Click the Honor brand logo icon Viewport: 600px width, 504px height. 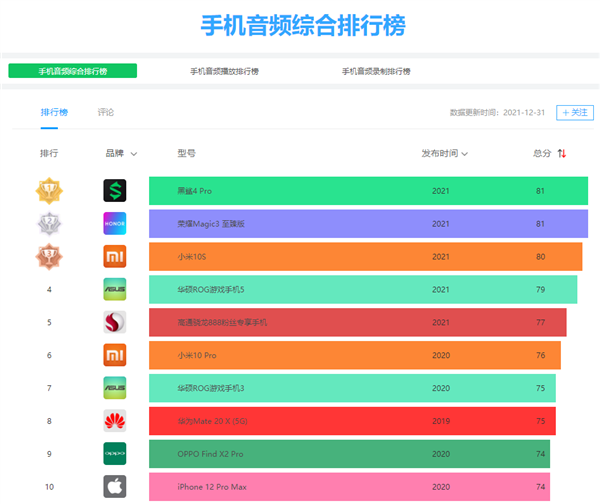coord(115,223)
